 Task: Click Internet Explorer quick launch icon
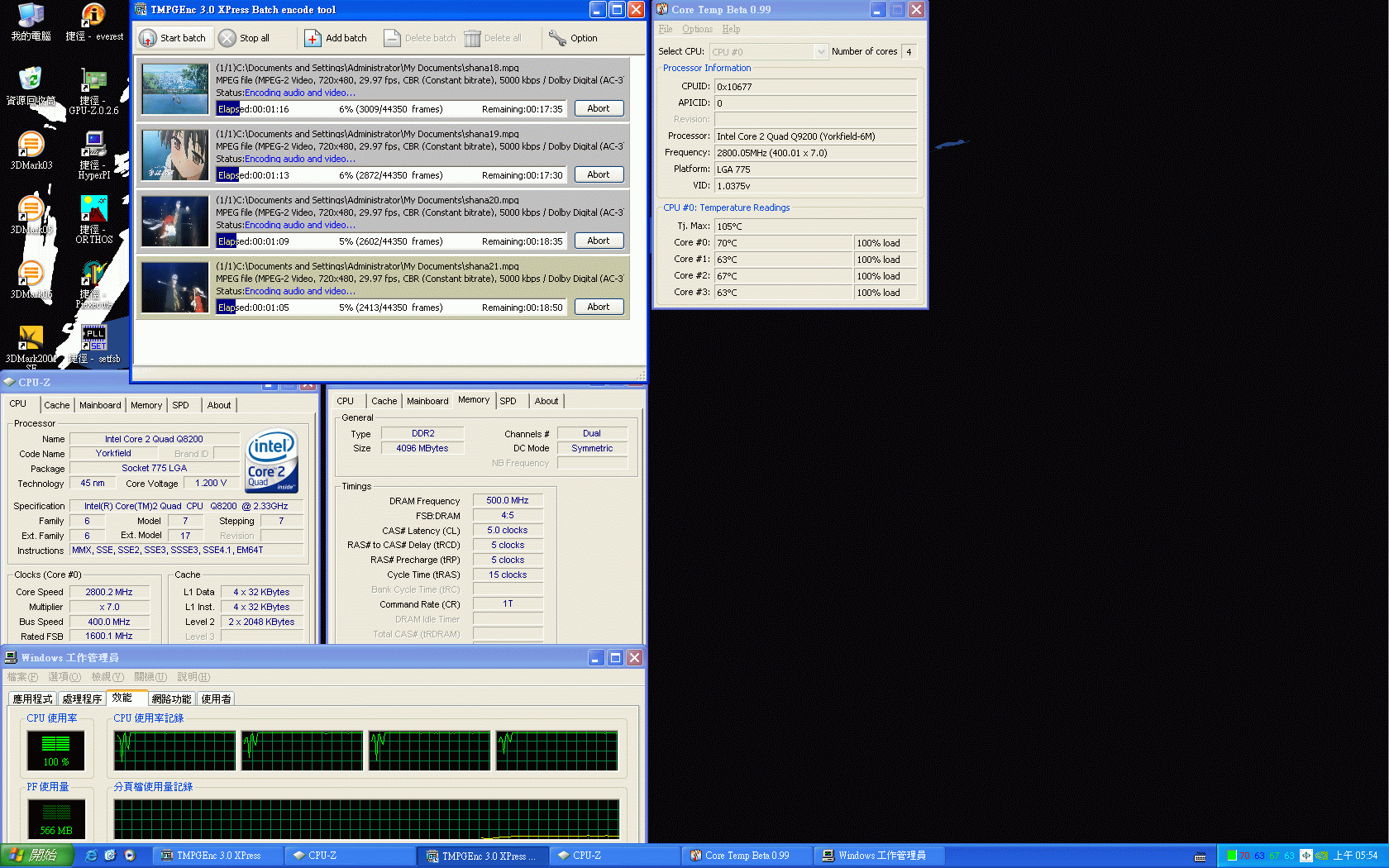coord(91,856)
